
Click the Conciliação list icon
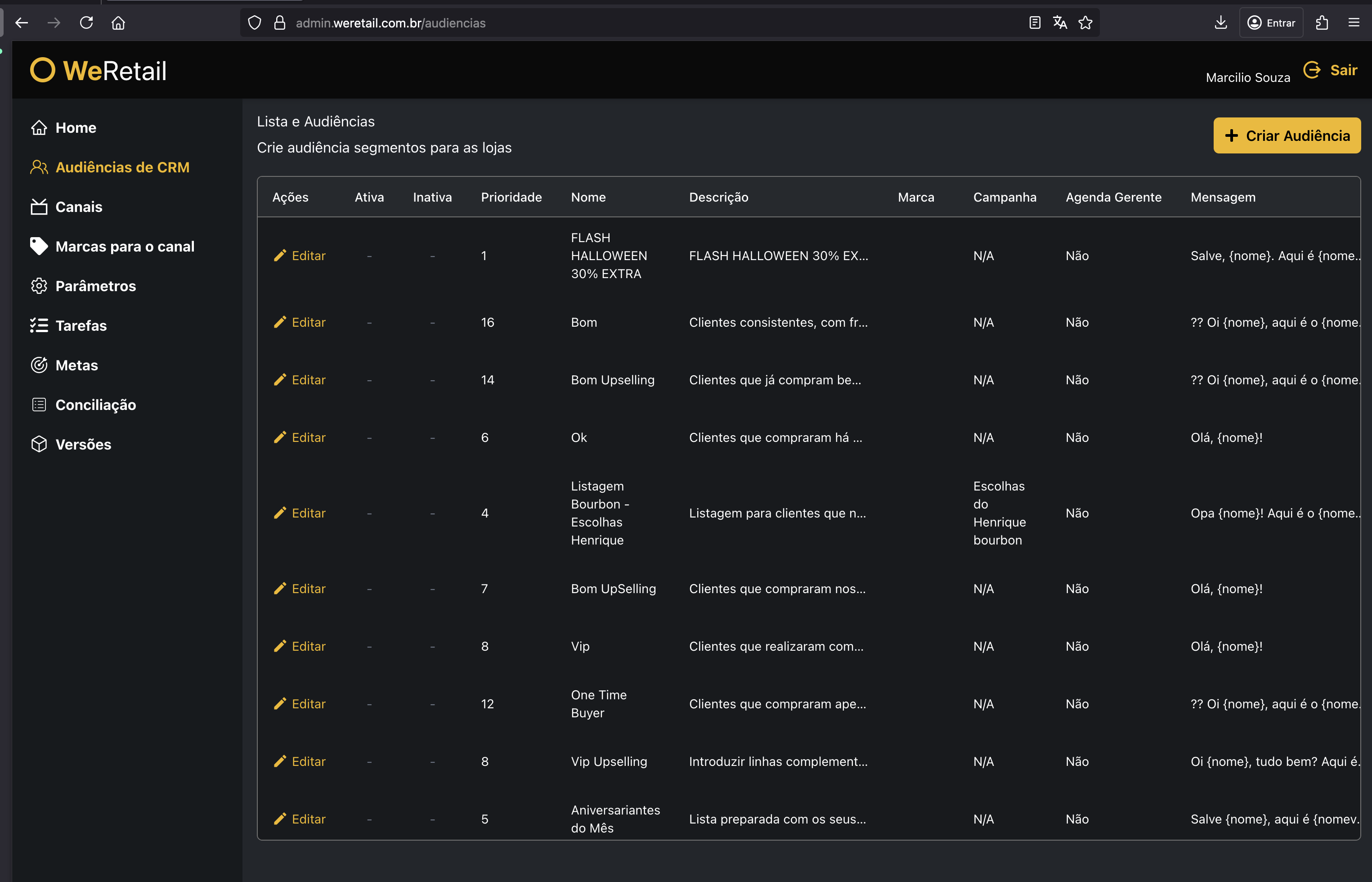coord(39,405)
